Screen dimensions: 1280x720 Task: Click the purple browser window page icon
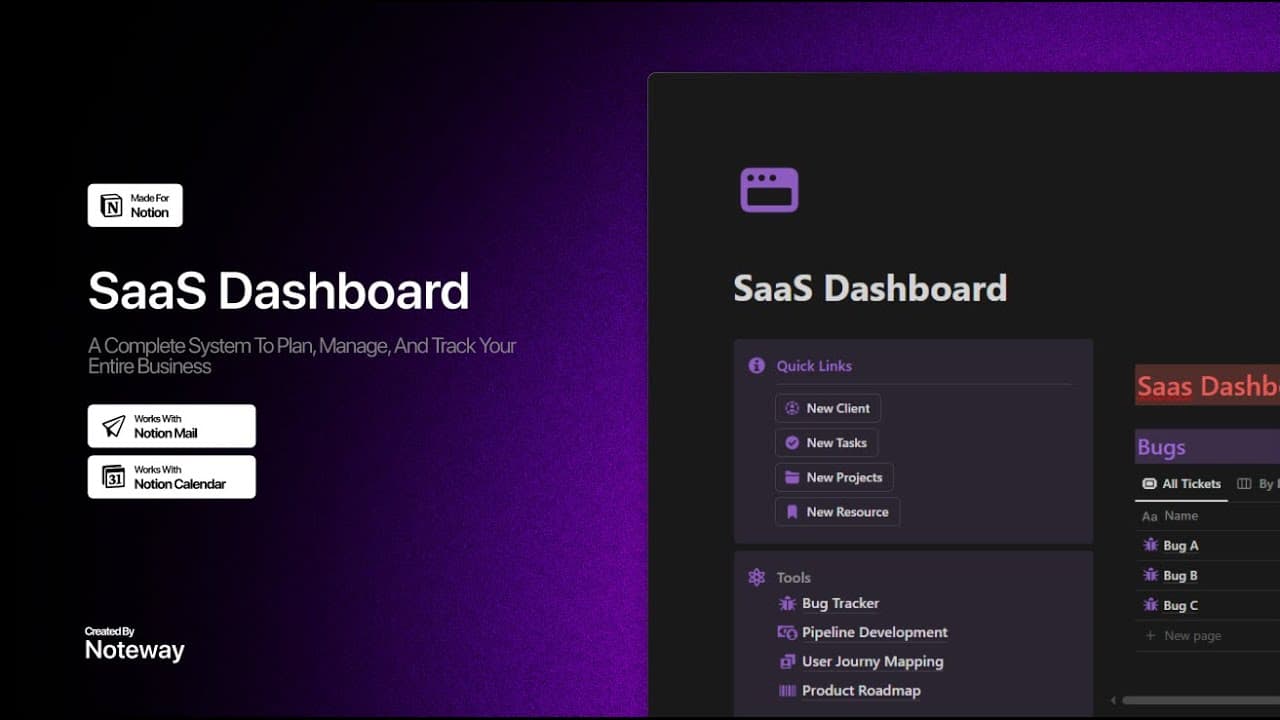click(x=769, y=190)
